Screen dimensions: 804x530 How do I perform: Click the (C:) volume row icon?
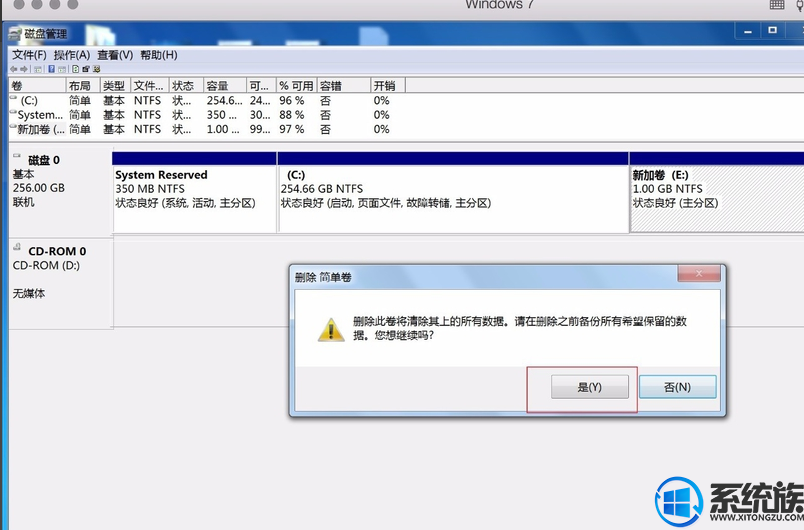(x=13, y=98)
